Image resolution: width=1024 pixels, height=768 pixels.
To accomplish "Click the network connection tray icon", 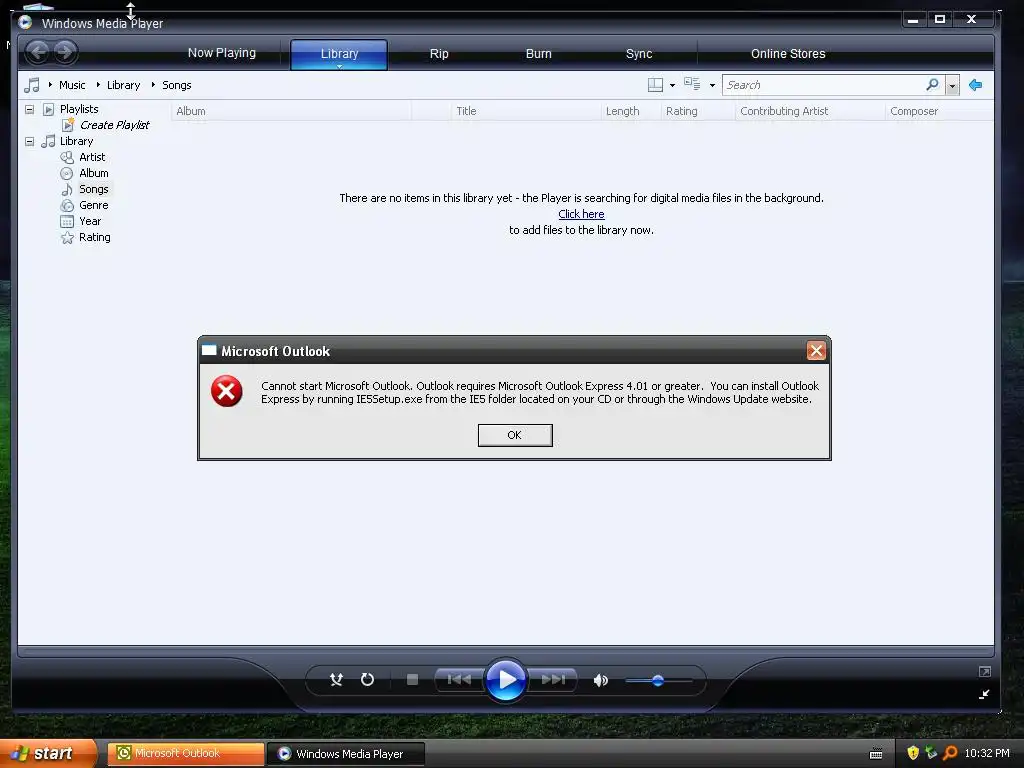I will (x=931, y=753).
